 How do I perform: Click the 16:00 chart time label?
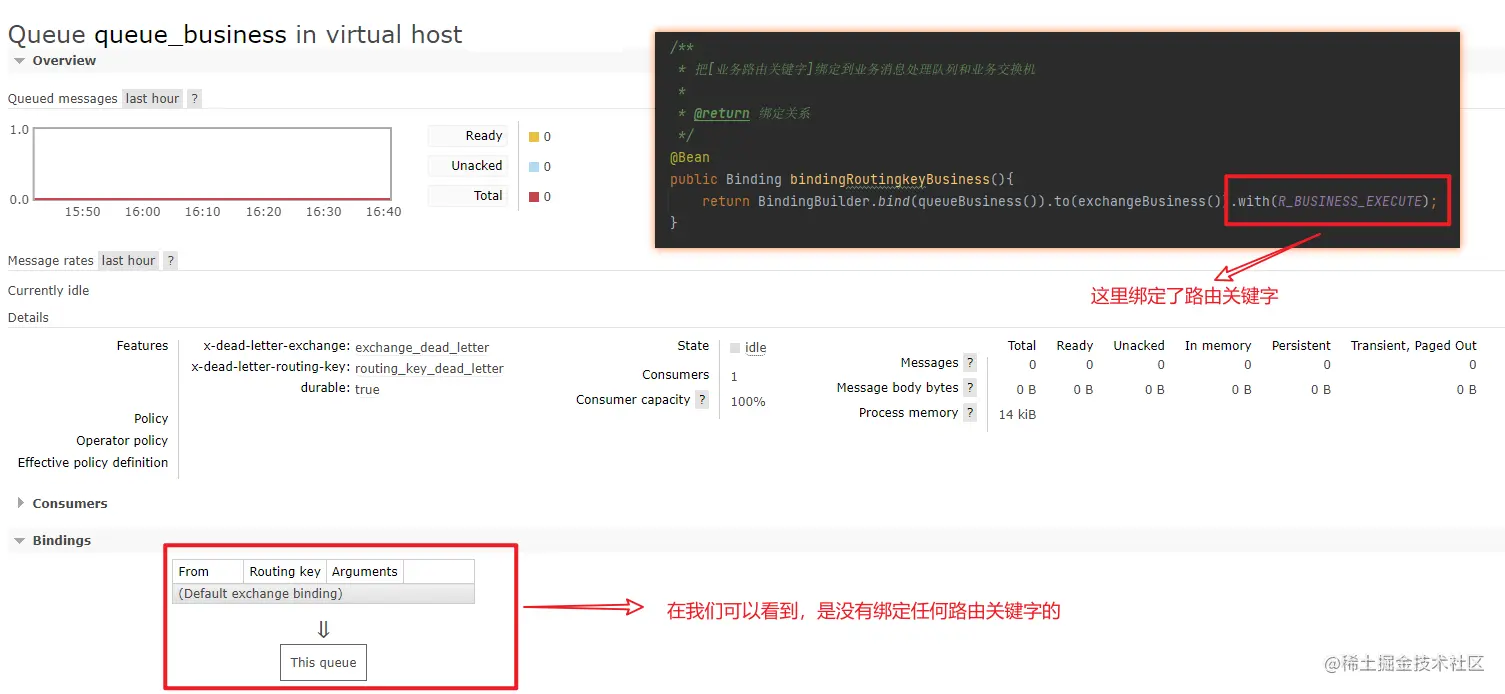pyautogui.click(x=143, y=212)
